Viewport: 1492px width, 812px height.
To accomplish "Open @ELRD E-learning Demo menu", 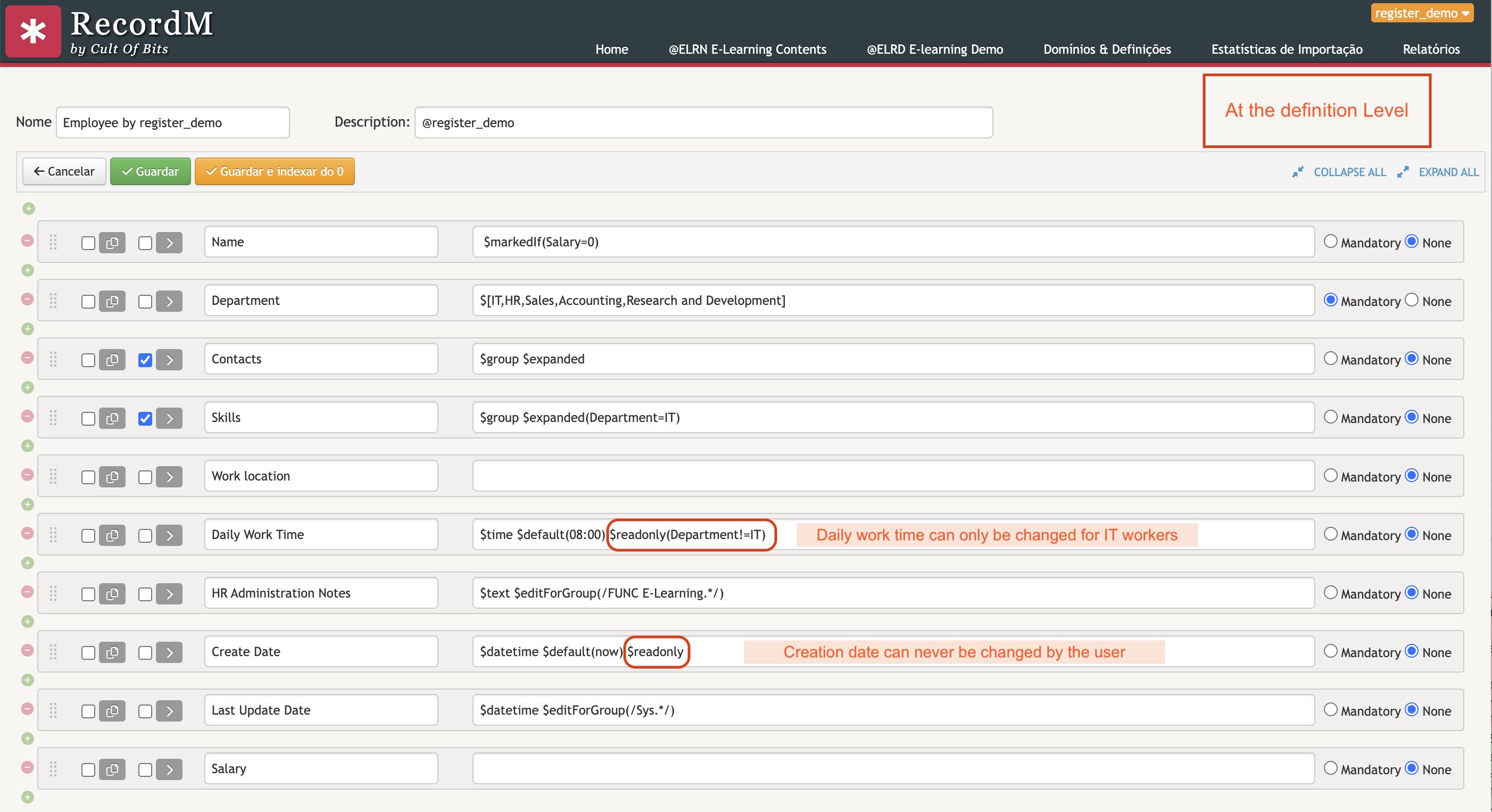I will coord(935,49).
